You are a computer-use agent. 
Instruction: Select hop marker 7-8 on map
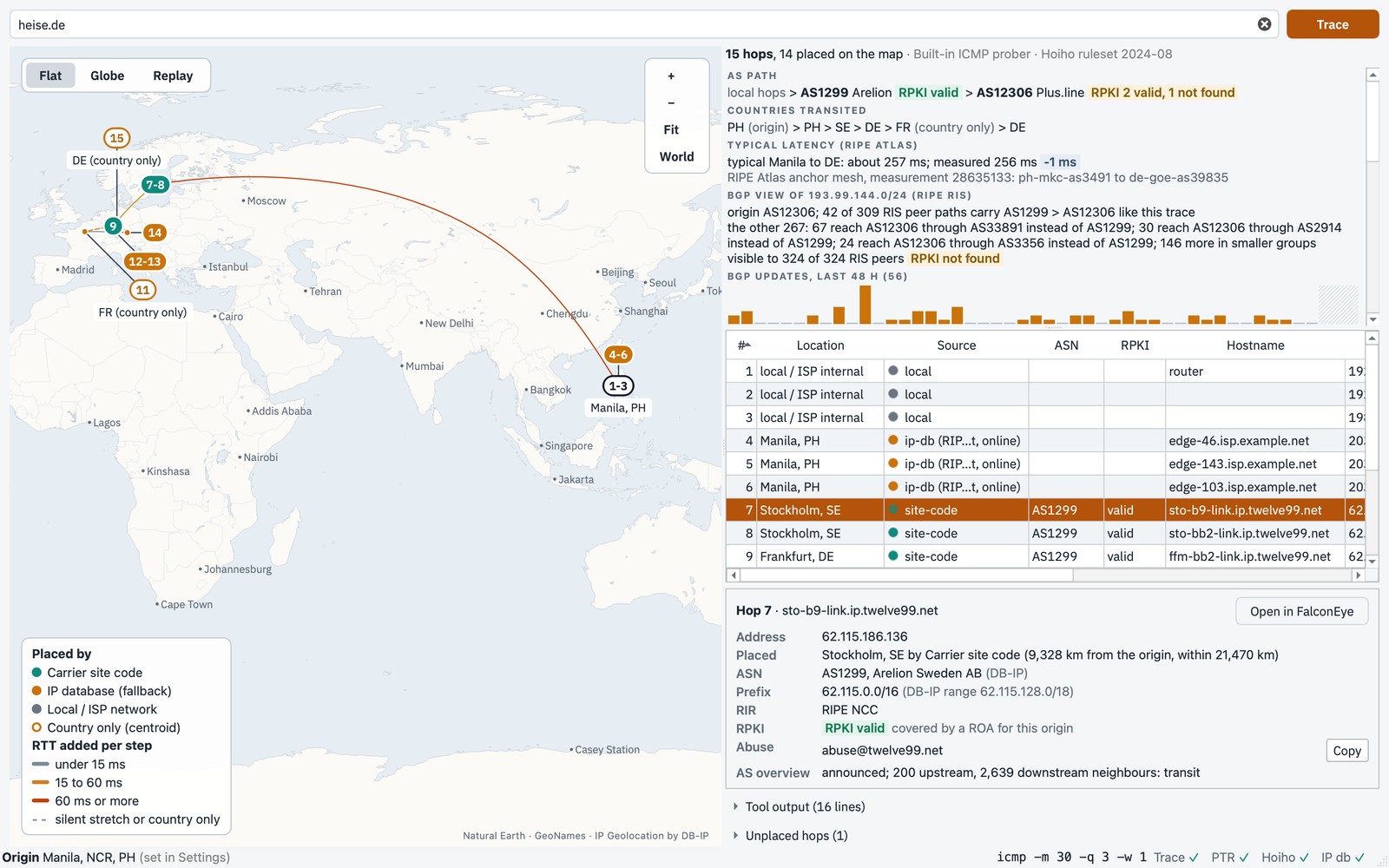(155, 184)
